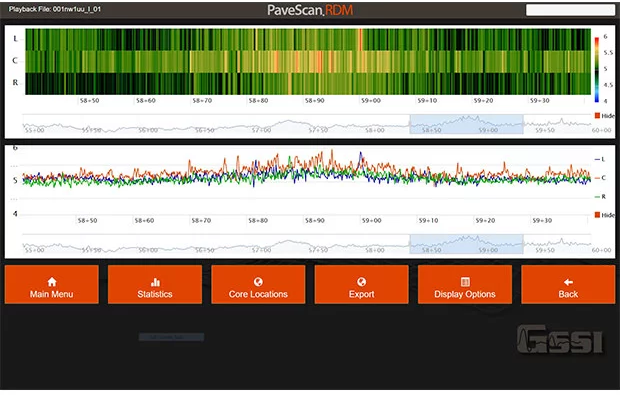Screen dimensions: 620x397
Task: Toggle the blue L series in legend
Action: point(600,159)
